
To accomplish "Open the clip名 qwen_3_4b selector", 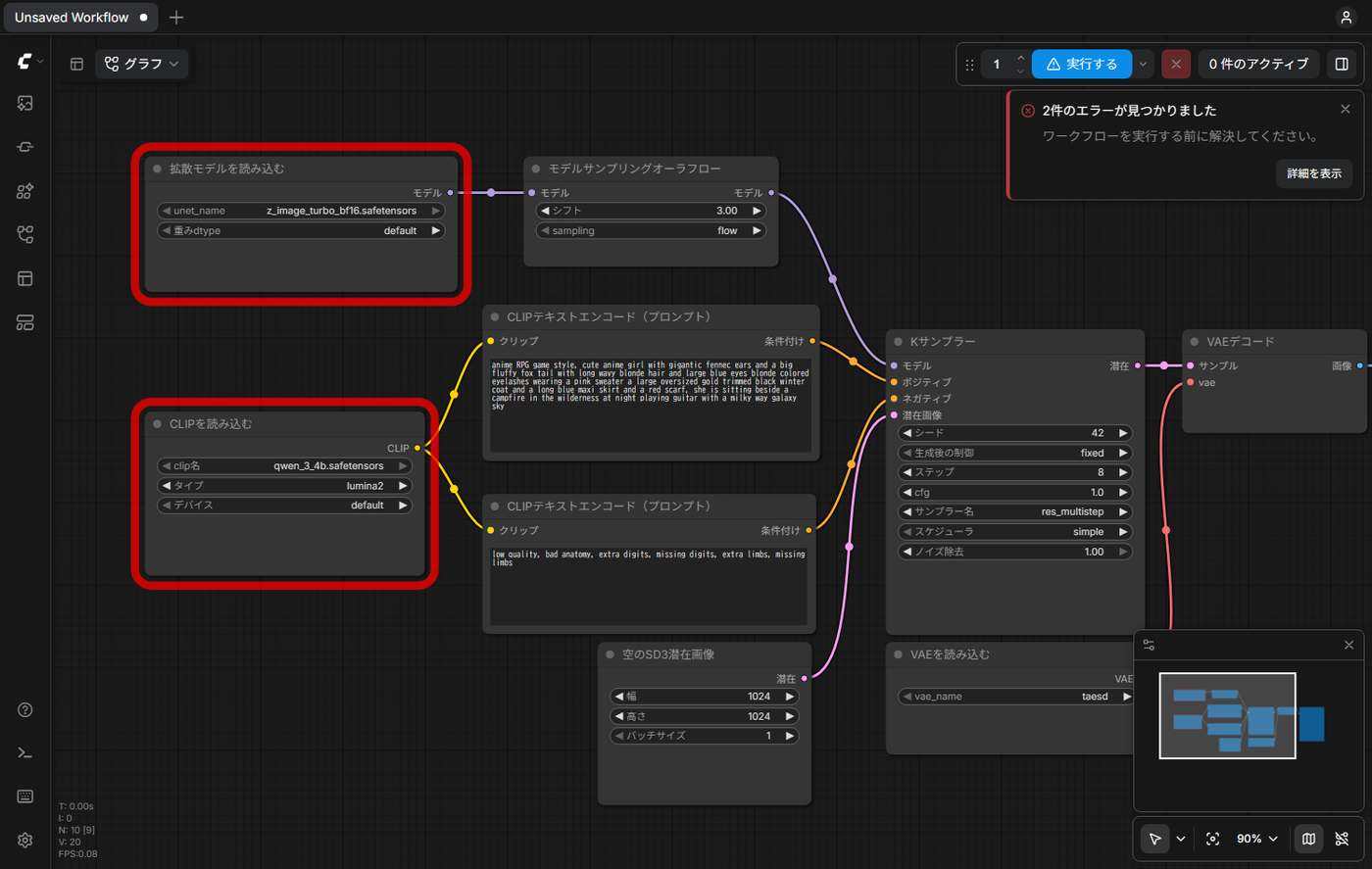I will point(284,466).
